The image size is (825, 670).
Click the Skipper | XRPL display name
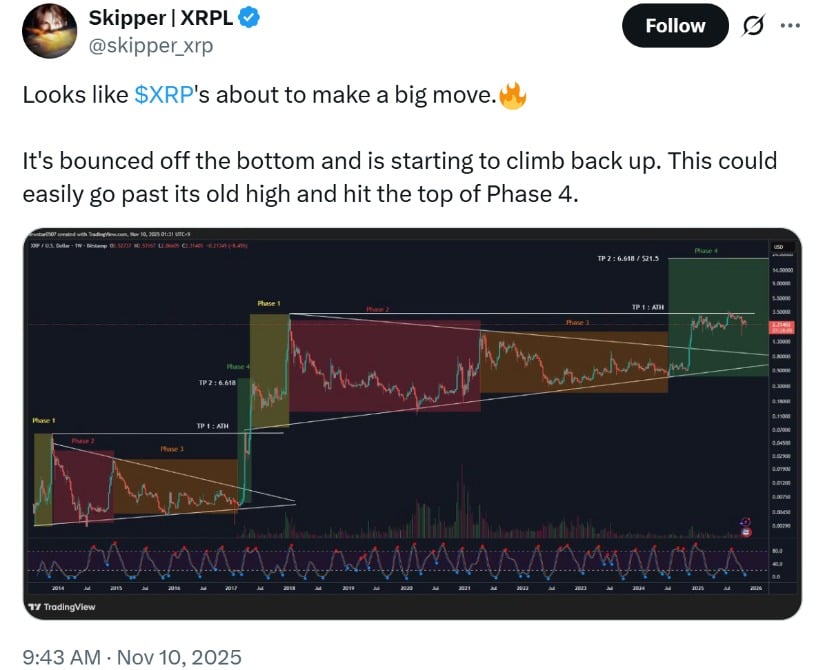[176, 20]
